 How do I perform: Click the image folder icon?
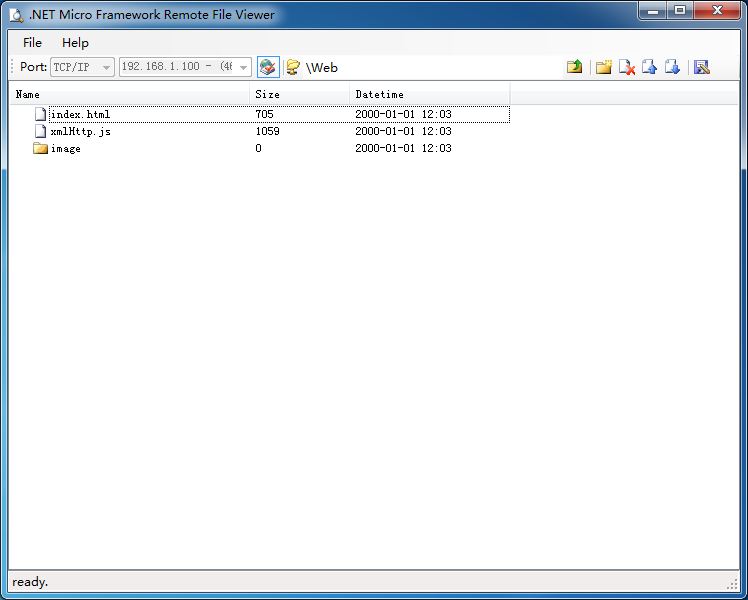pos(41,148)
